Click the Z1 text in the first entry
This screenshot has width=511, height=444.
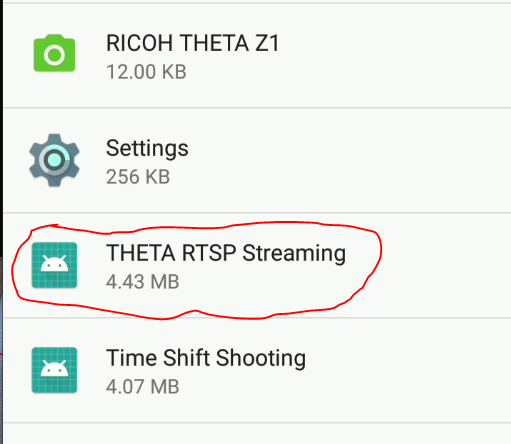click(x=267, y=43)
